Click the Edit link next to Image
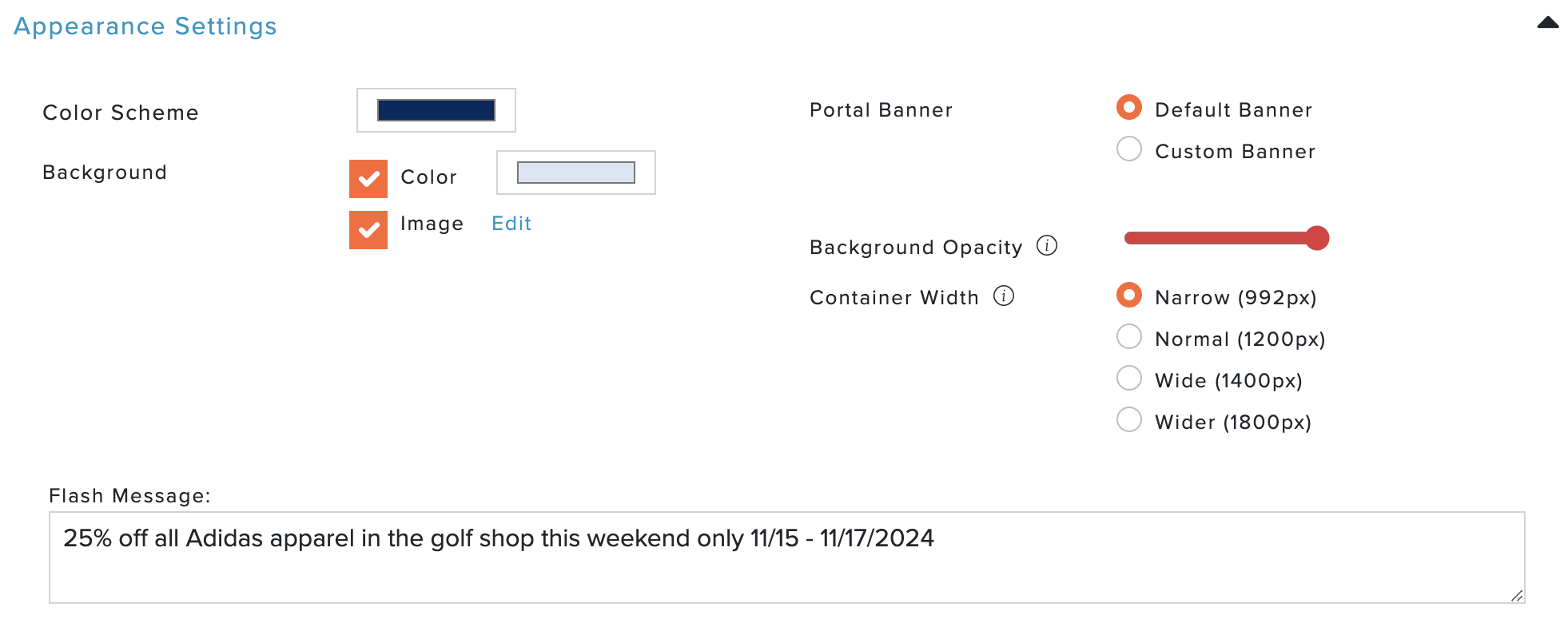Viewport: 1568px width, 631px height. point(511,224)
